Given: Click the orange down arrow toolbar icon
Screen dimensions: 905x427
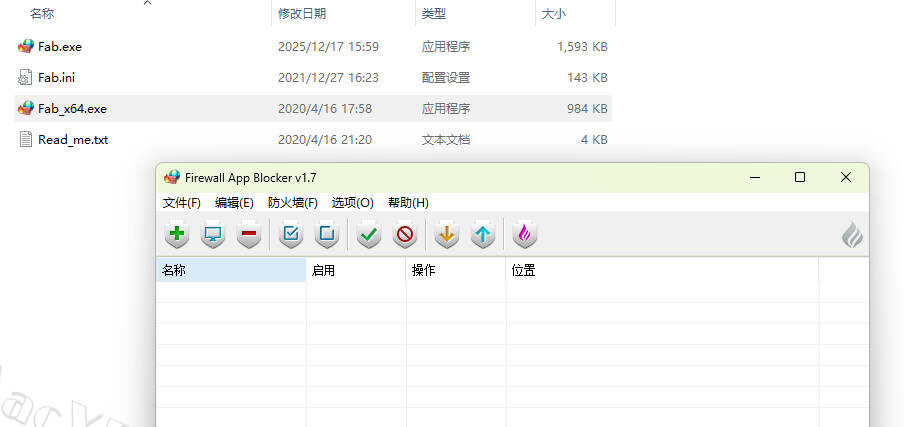Looking at the screenshot, I should 447,235.
